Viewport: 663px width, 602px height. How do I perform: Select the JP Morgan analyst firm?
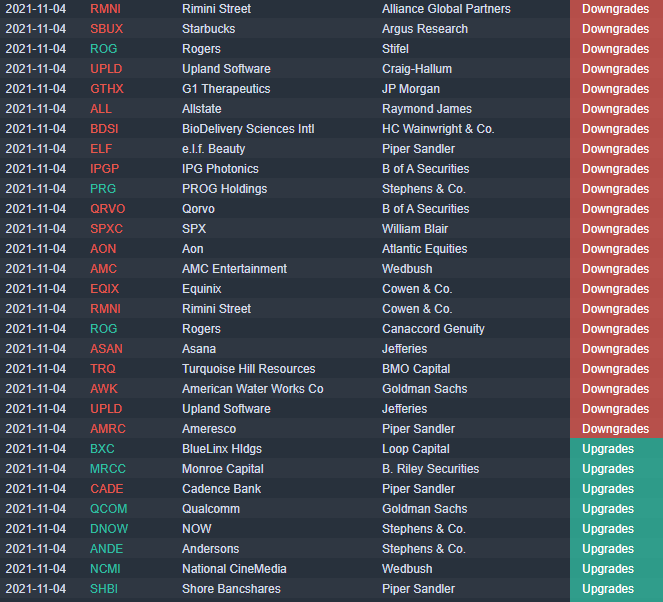(411, 89)
